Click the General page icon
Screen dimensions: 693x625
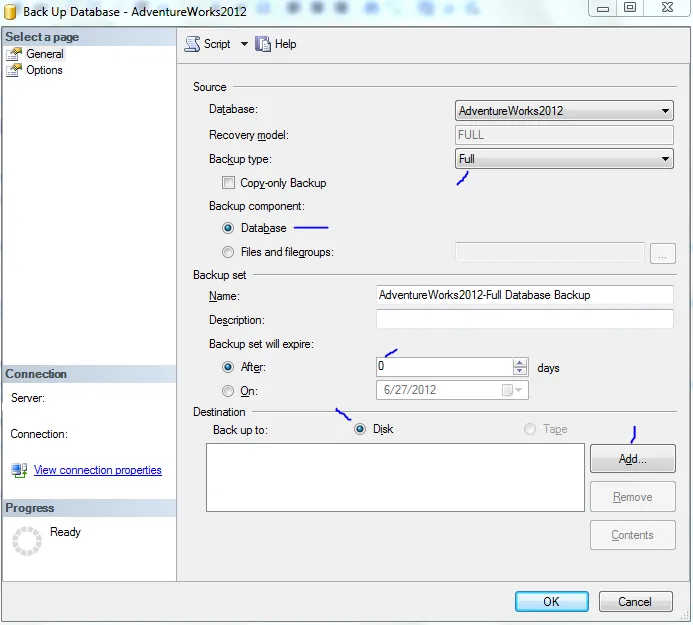coord(14,54)
